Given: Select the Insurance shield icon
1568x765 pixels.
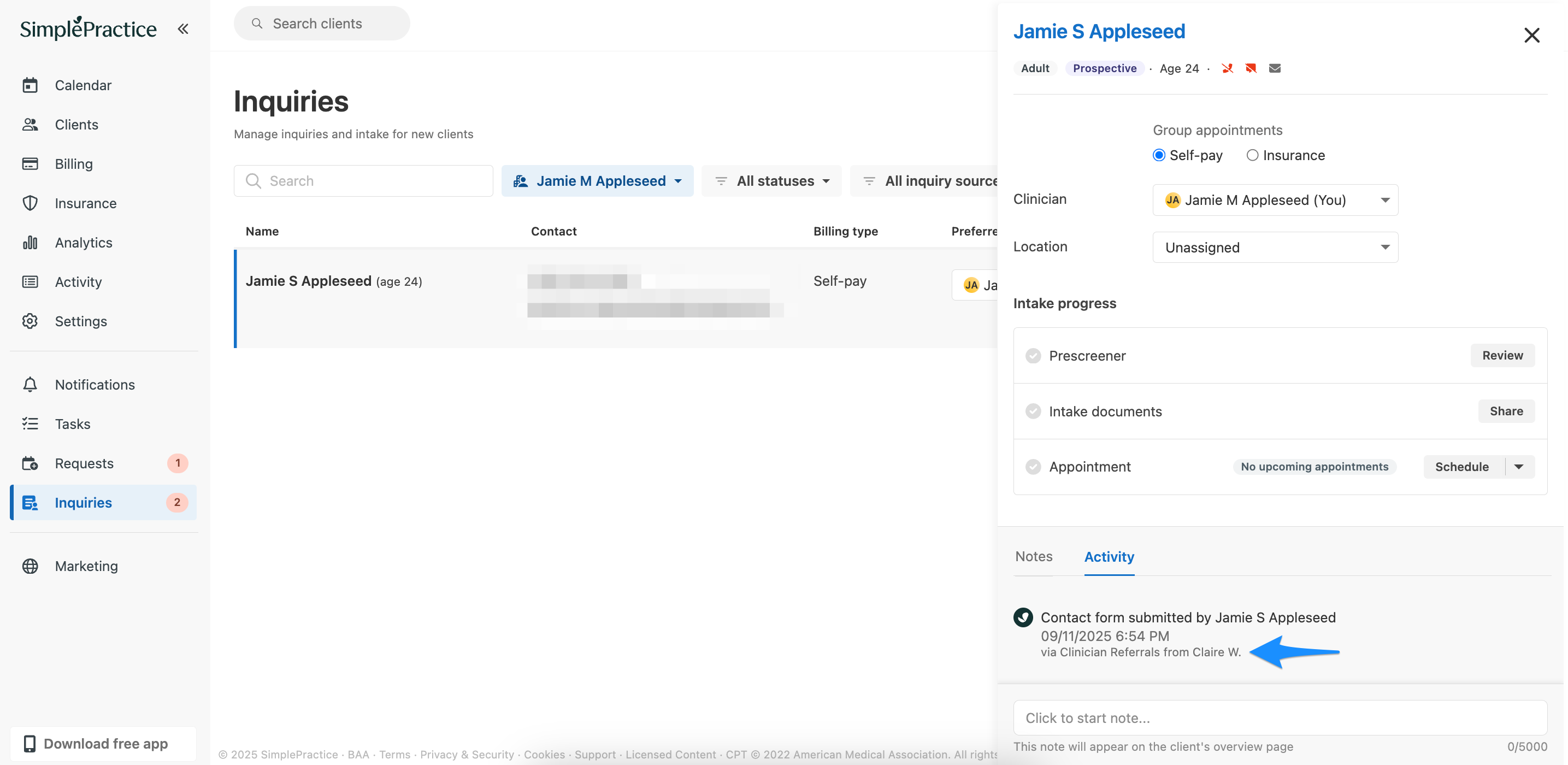Looking at the screenshot, I should point(30,203).
